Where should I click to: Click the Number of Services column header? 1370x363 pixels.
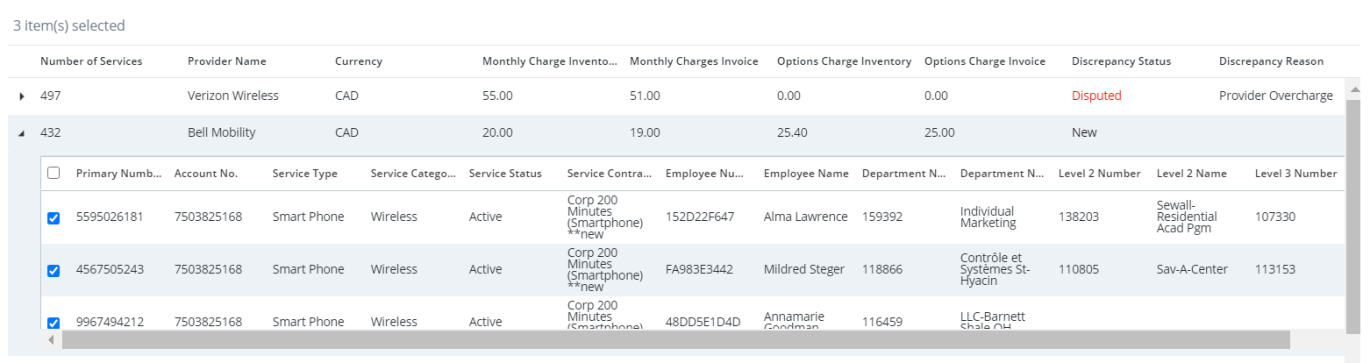[91, 61]
